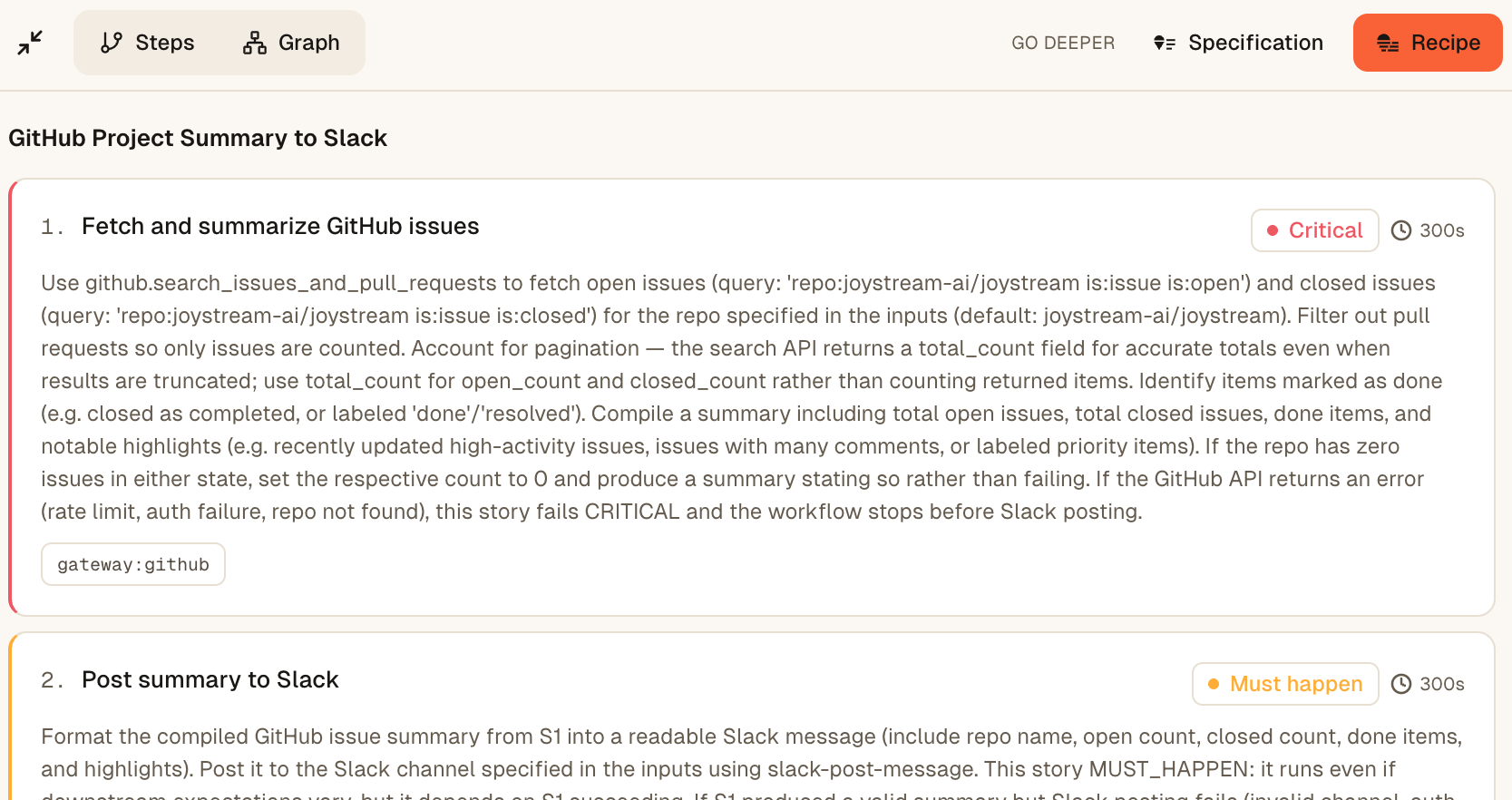
Task: Switch to the Steps tab
Action: pos(147,43)
